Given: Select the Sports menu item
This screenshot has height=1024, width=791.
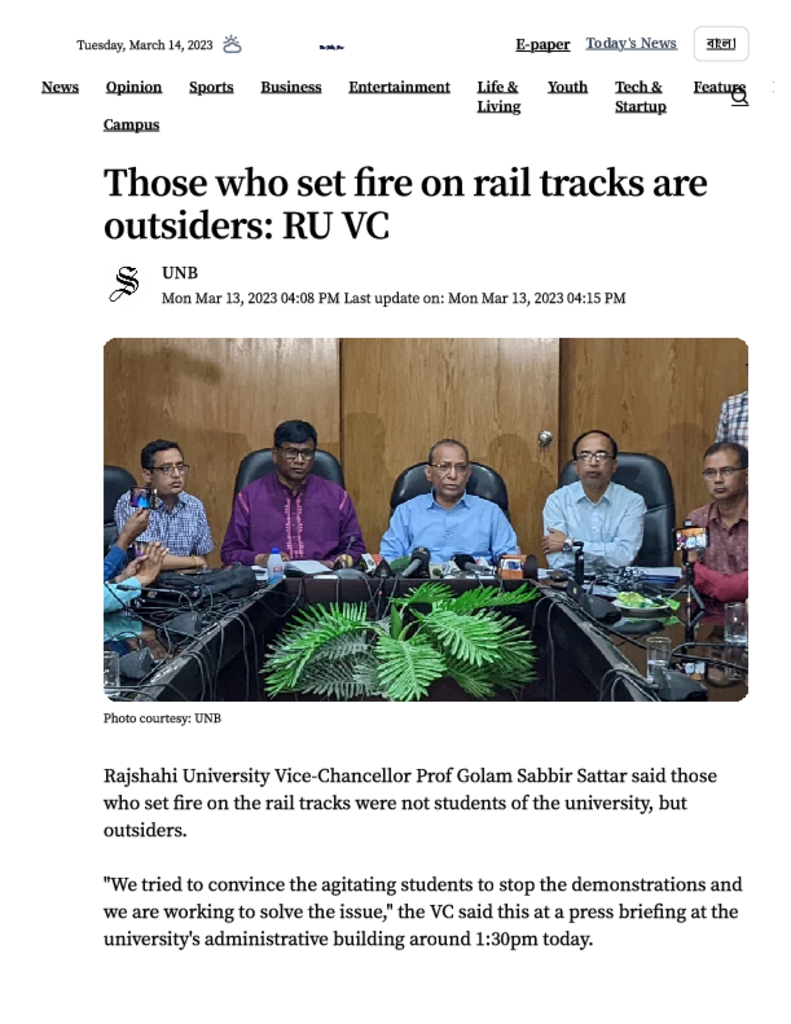Looking at the screenshot, I should pyautogui.click(x=211, y=87).
